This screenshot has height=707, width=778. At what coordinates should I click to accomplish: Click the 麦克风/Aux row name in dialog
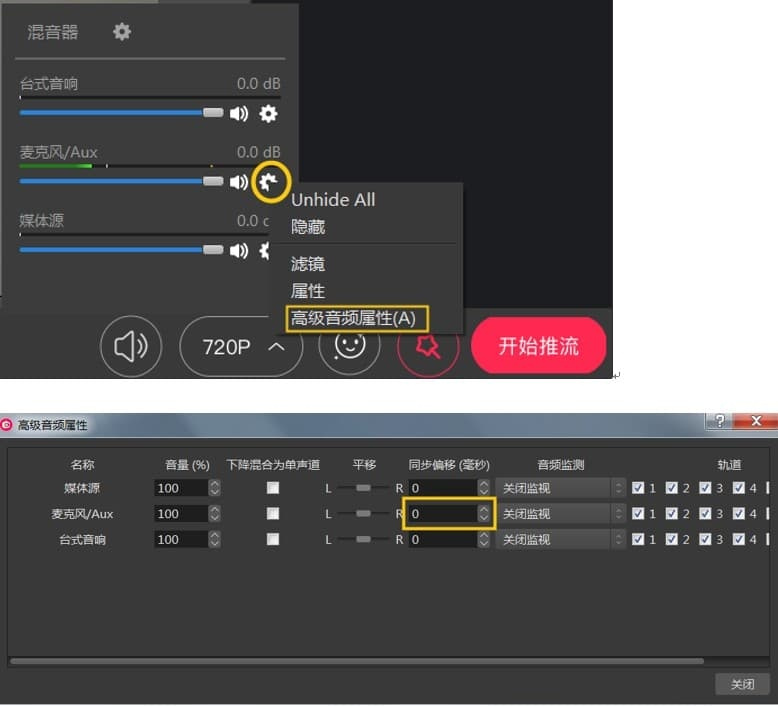click(x=82, y=514)
